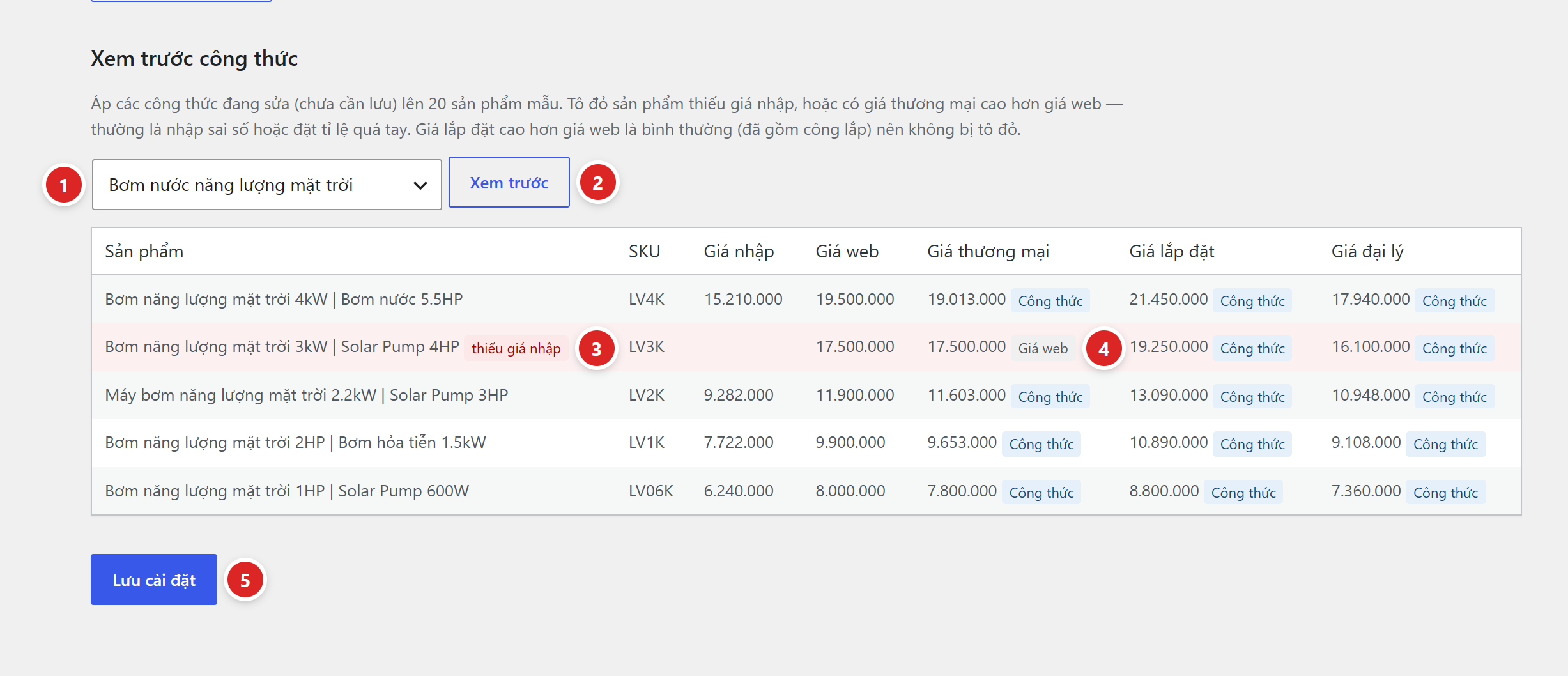Select the SKU column header
Image resolution: width=1568 pixels, height=676 pixels.
[x=644, y=251]
